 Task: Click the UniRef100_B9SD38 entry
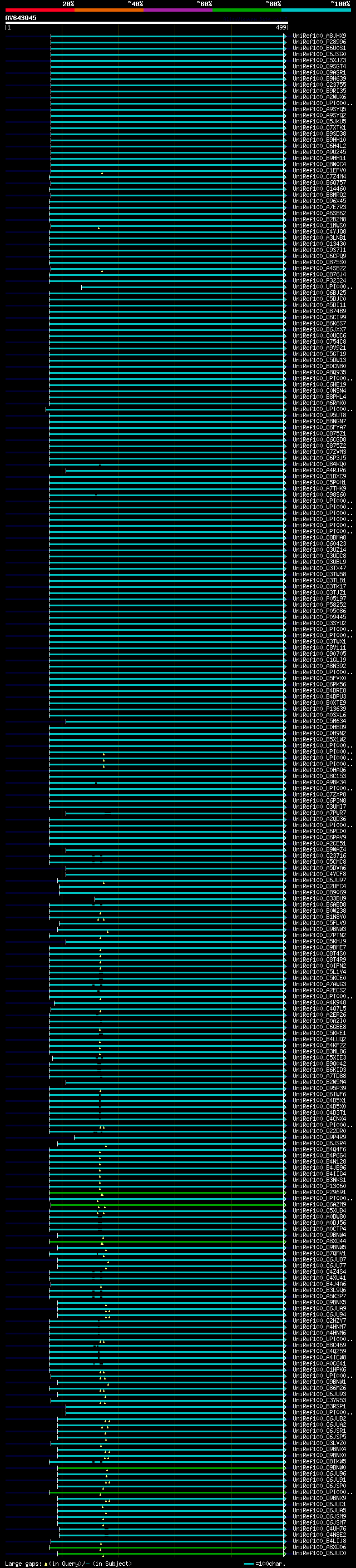(319, 134)
